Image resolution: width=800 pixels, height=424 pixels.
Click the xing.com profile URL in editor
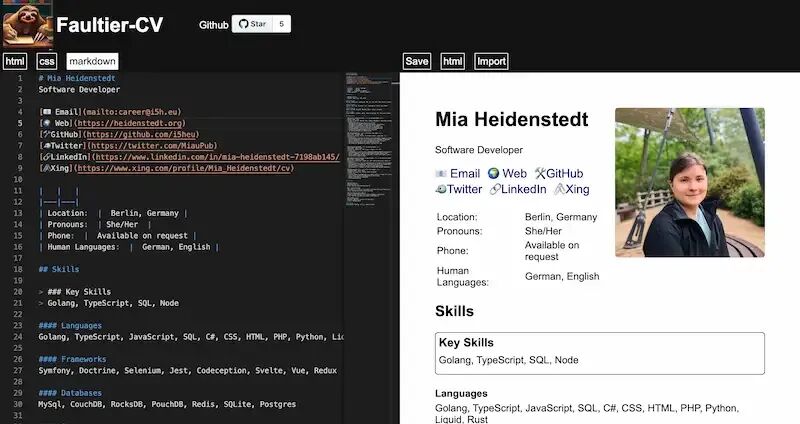pyautogui.click(x=184, y=168)
